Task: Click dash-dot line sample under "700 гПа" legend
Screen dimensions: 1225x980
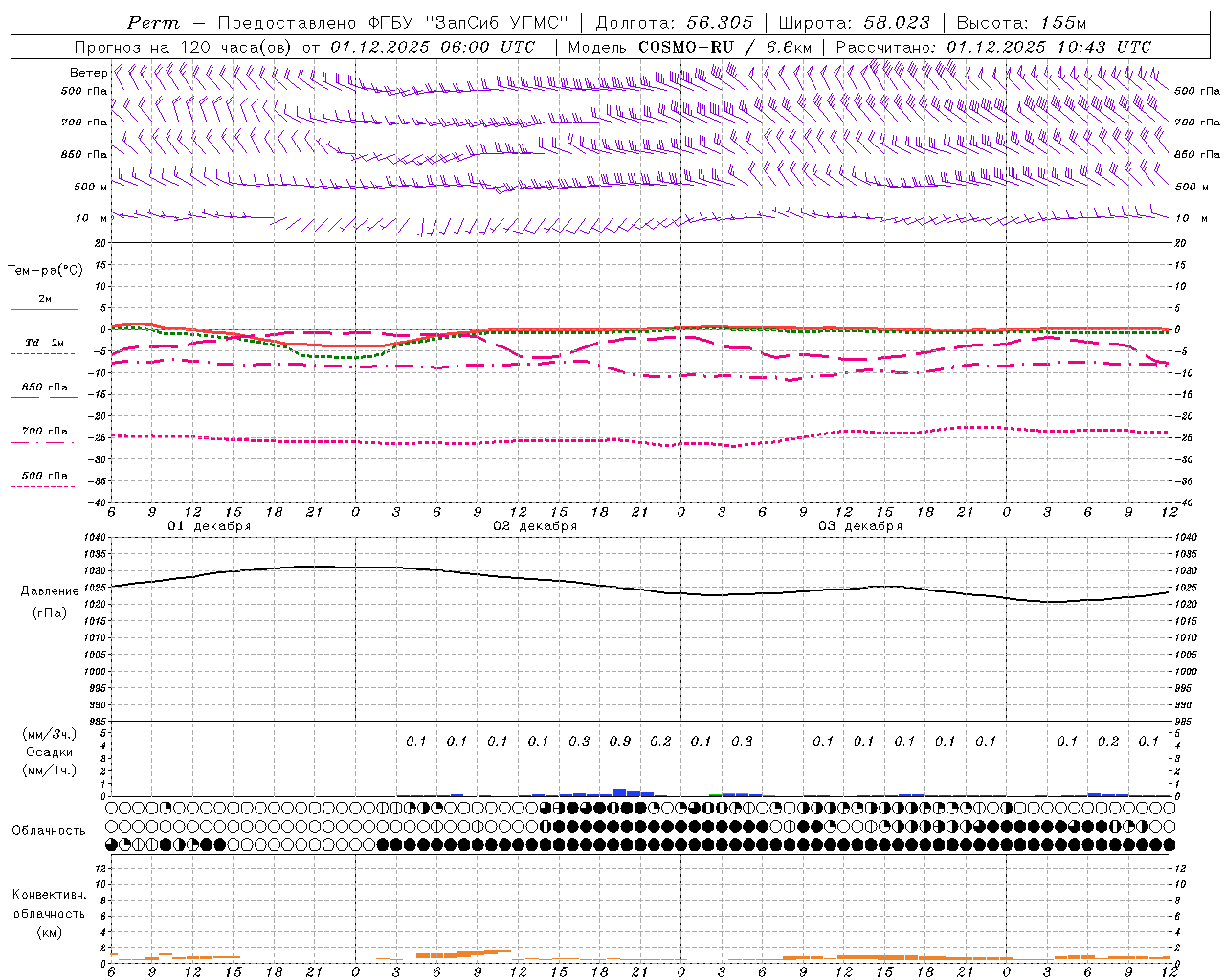Action: [x=43, y=442]
